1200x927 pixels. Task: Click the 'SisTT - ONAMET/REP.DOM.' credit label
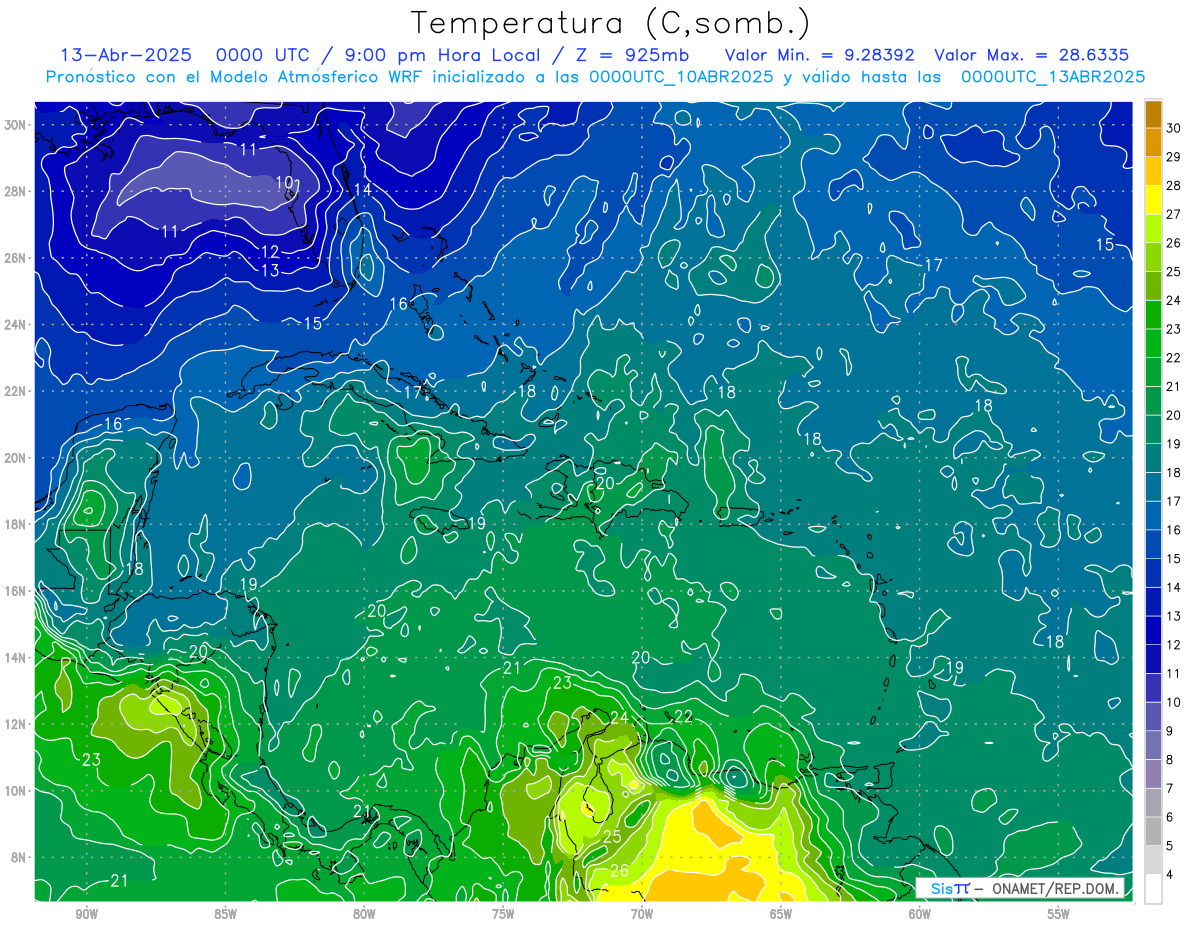(x=1019, y=888)
